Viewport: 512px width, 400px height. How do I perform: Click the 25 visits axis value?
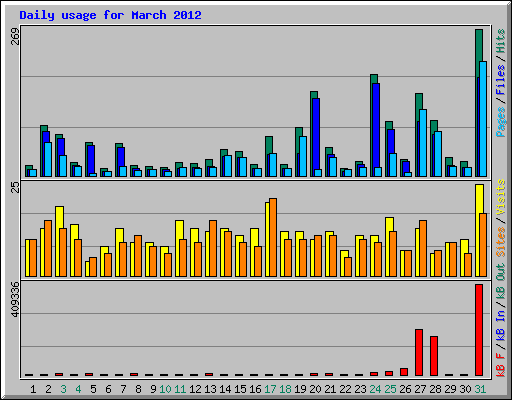pos(15,187)
